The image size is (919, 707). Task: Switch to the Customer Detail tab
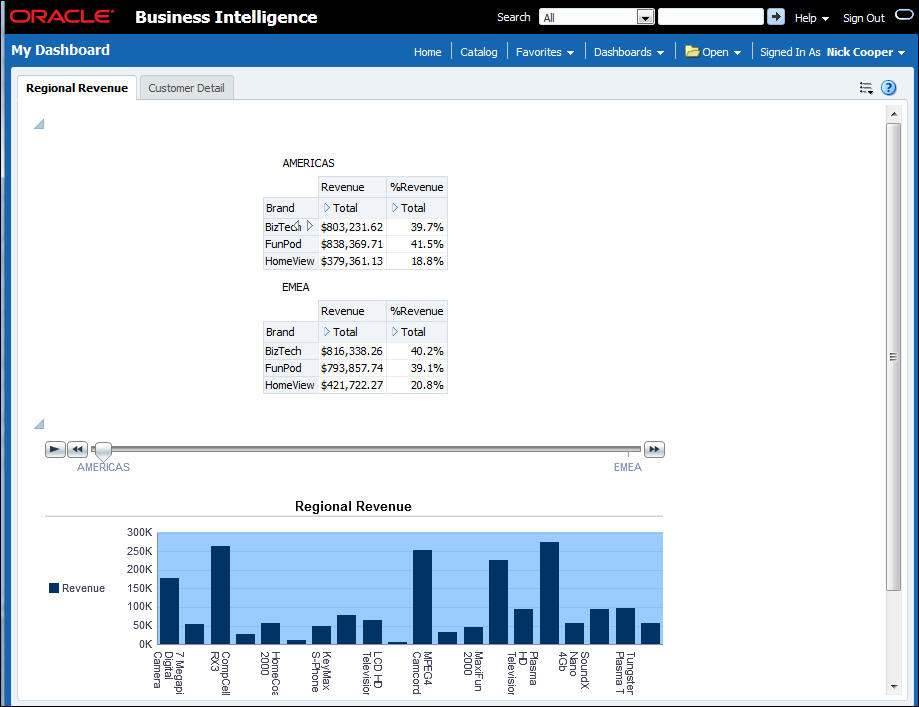186,88
